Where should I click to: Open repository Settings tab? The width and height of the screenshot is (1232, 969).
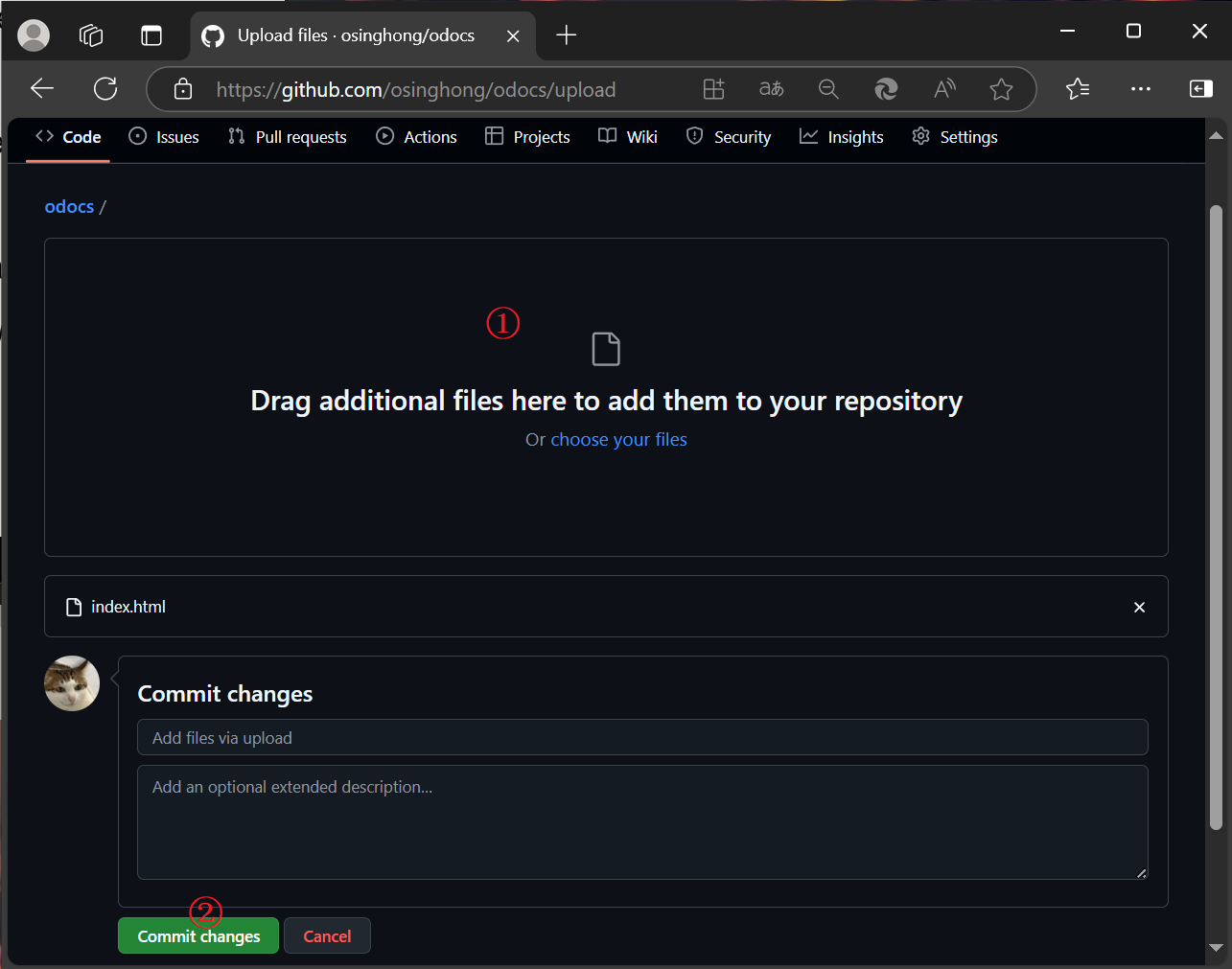[x=955, y=137]
